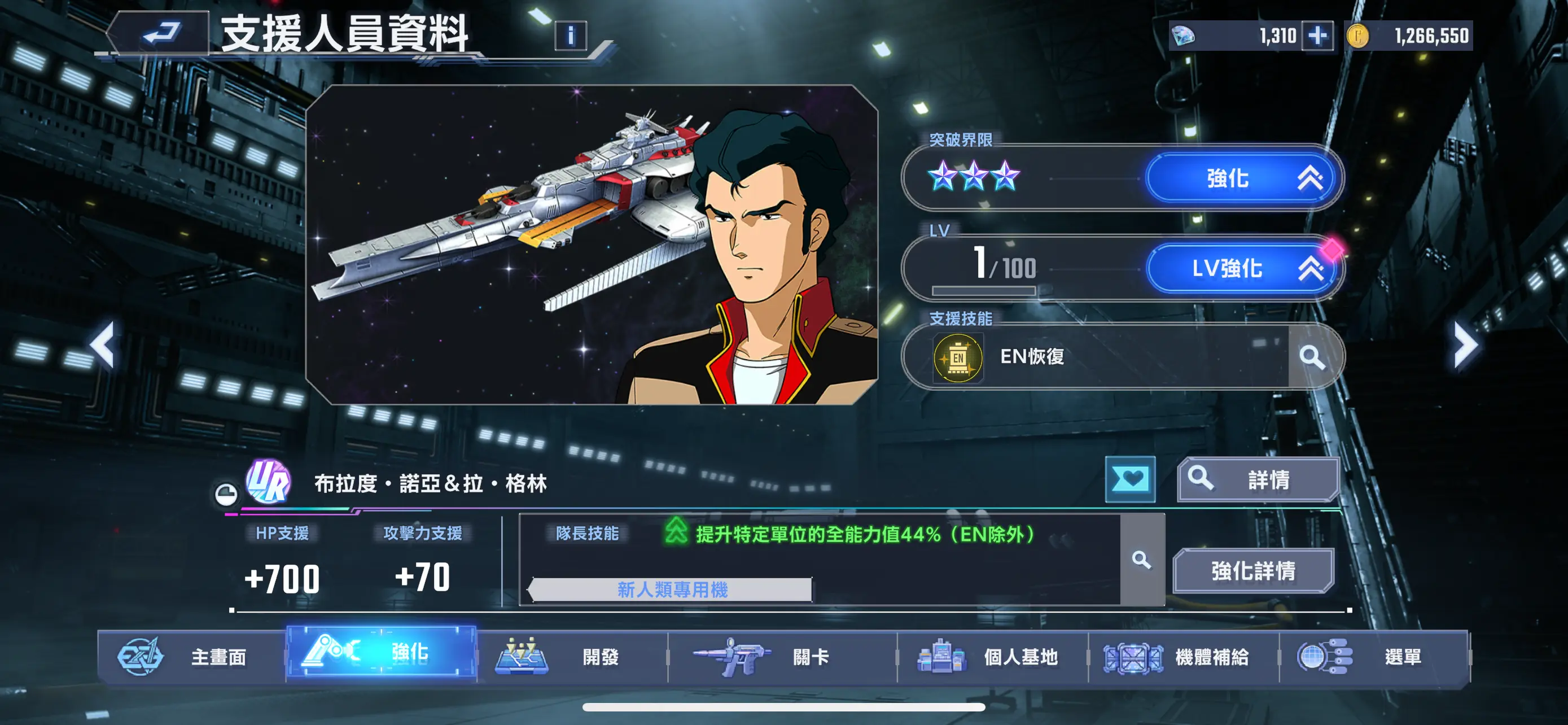This screenshot has height=725, width=1568.
Task: Open EN恢復 support skill magnifier
Action: point(1312,357)
